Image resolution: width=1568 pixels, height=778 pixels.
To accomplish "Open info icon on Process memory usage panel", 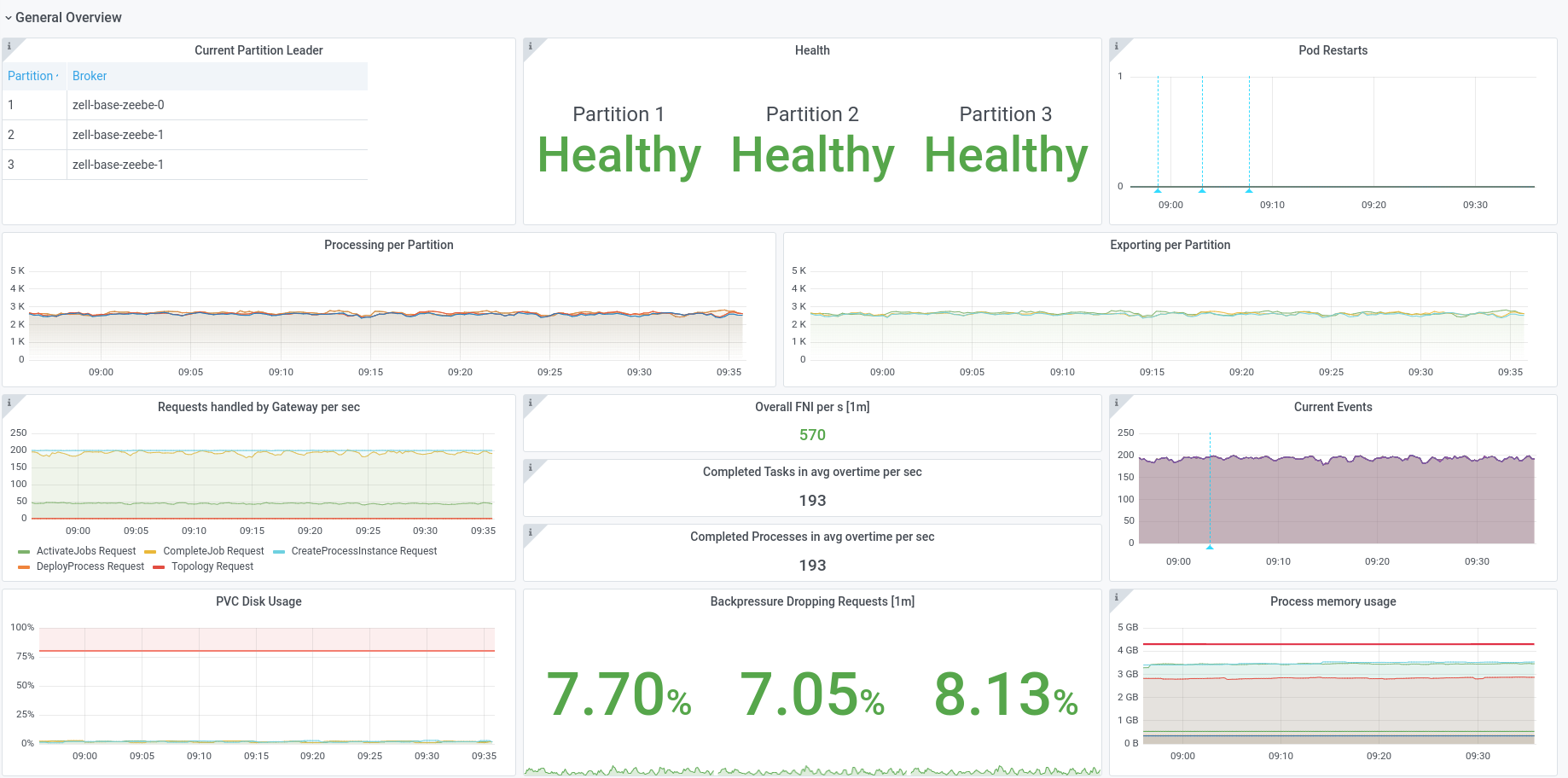I will 1116,597.
